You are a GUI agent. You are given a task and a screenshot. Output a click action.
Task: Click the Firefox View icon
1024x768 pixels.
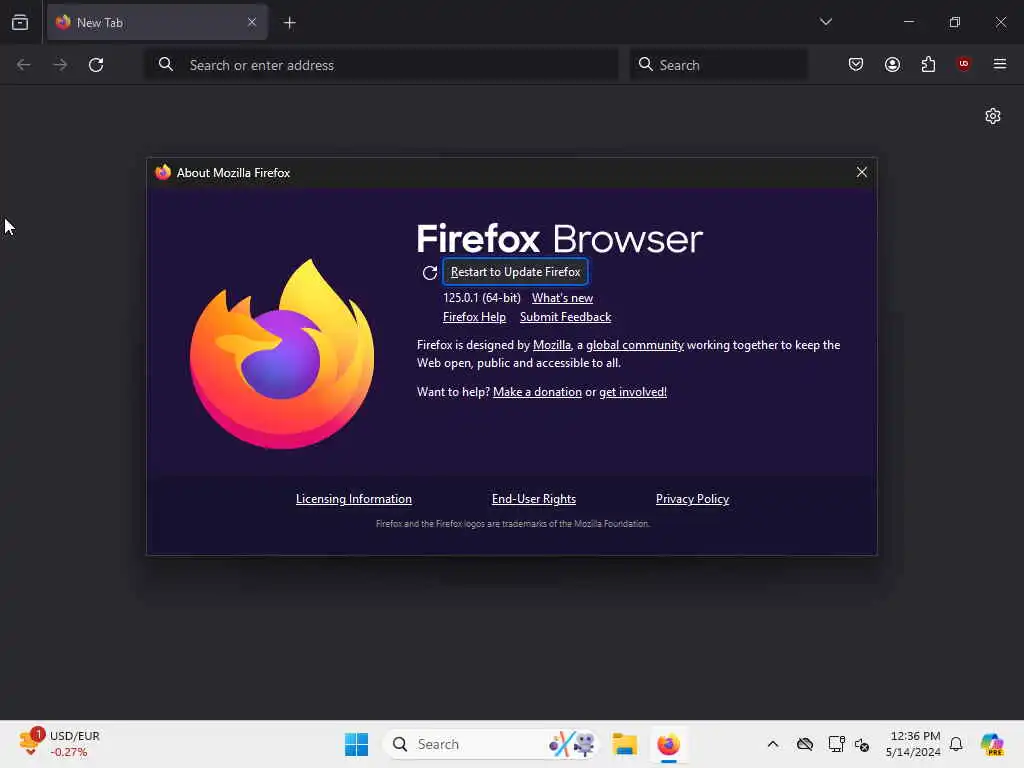[x=20, y=22]
